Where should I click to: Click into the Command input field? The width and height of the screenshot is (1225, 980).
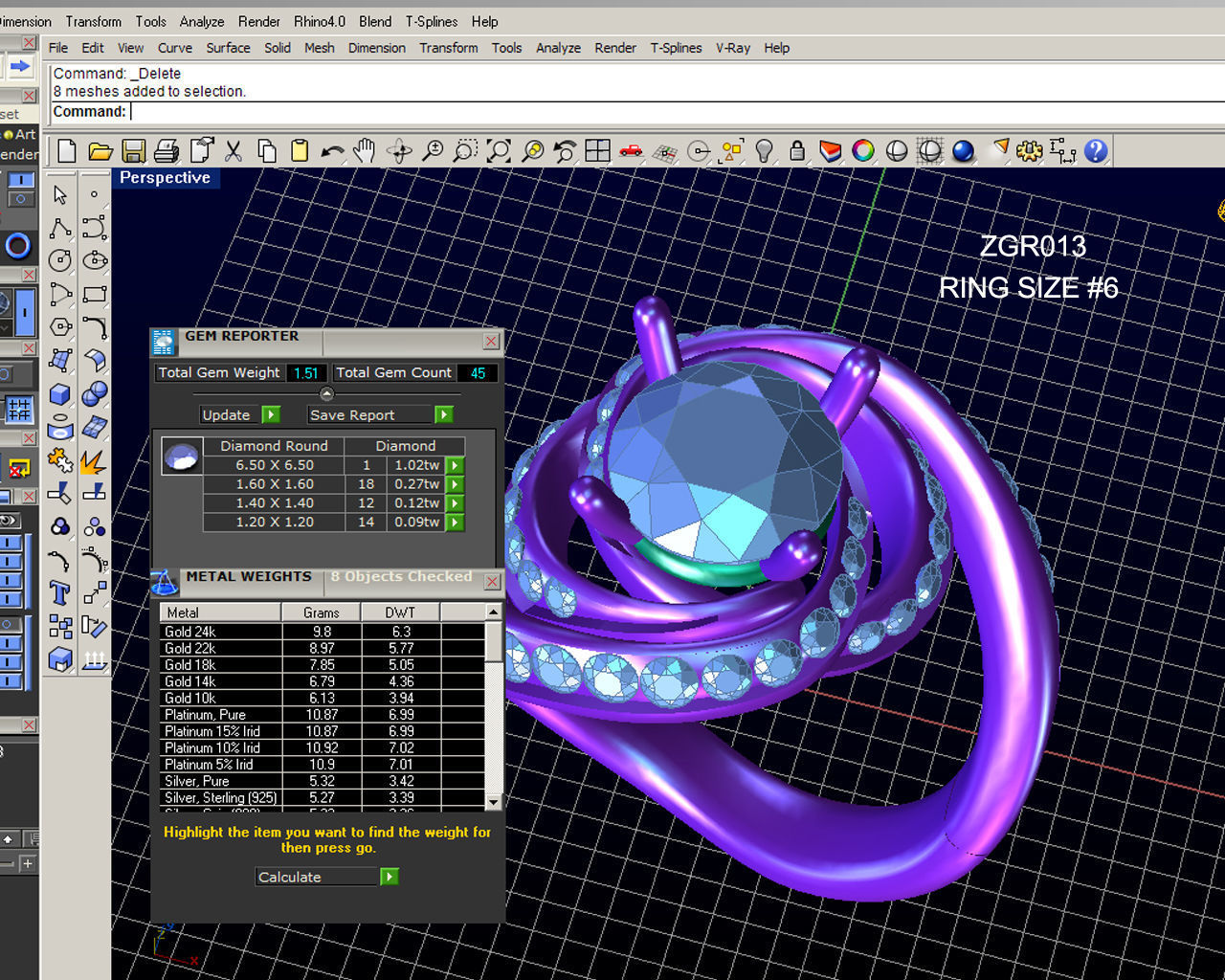pos(675,112)
